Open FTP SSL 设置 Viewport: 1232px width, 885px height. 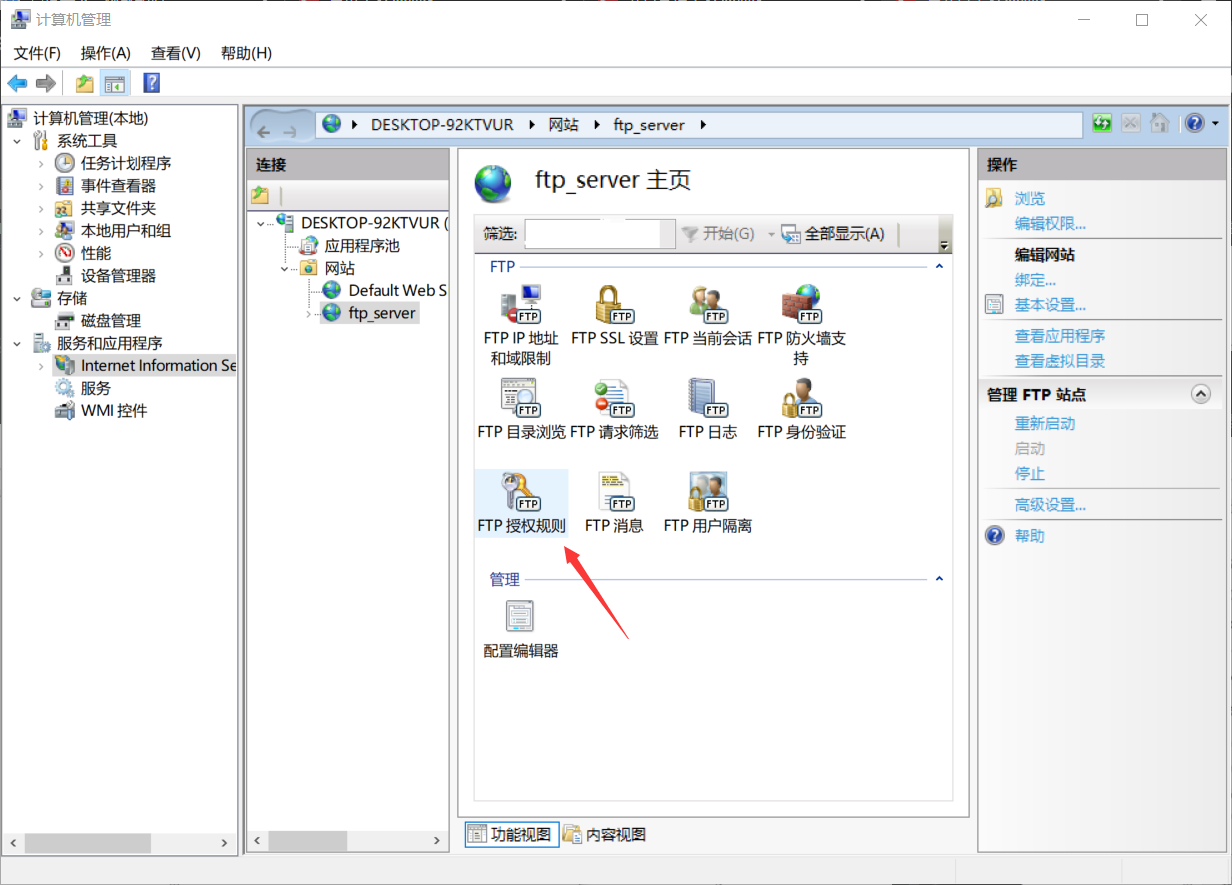point(614,320)
